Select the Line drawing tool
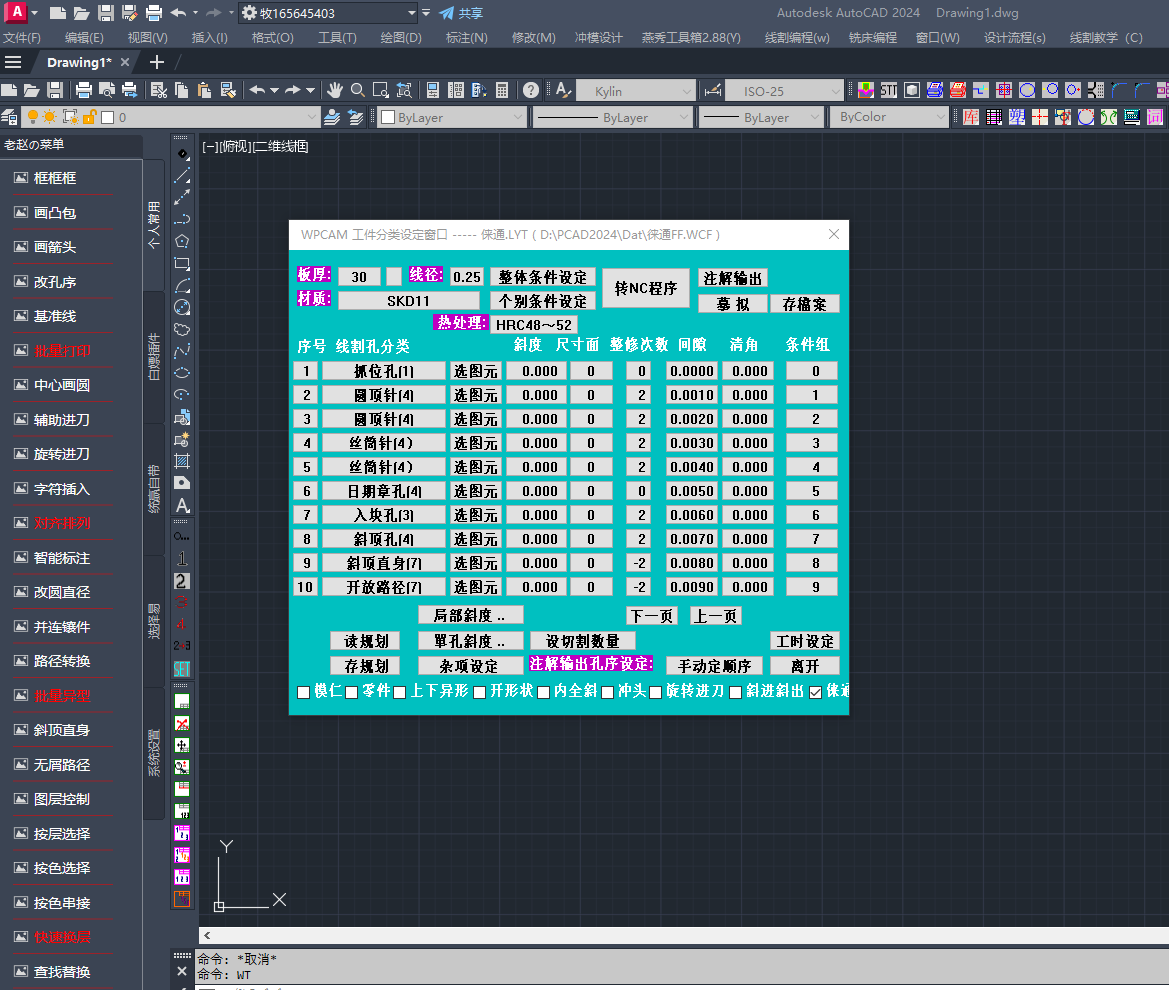1169x990 pixels. click(x=182, y=176)
